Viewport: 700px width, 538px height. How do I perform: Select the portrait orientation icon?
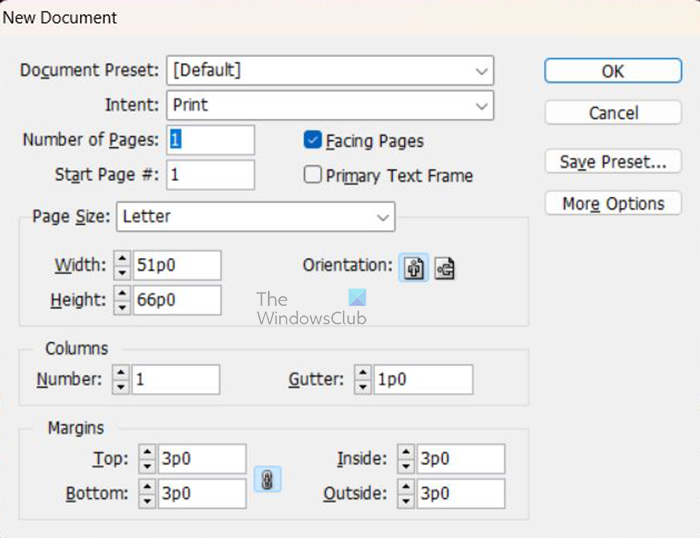[413, 268]
